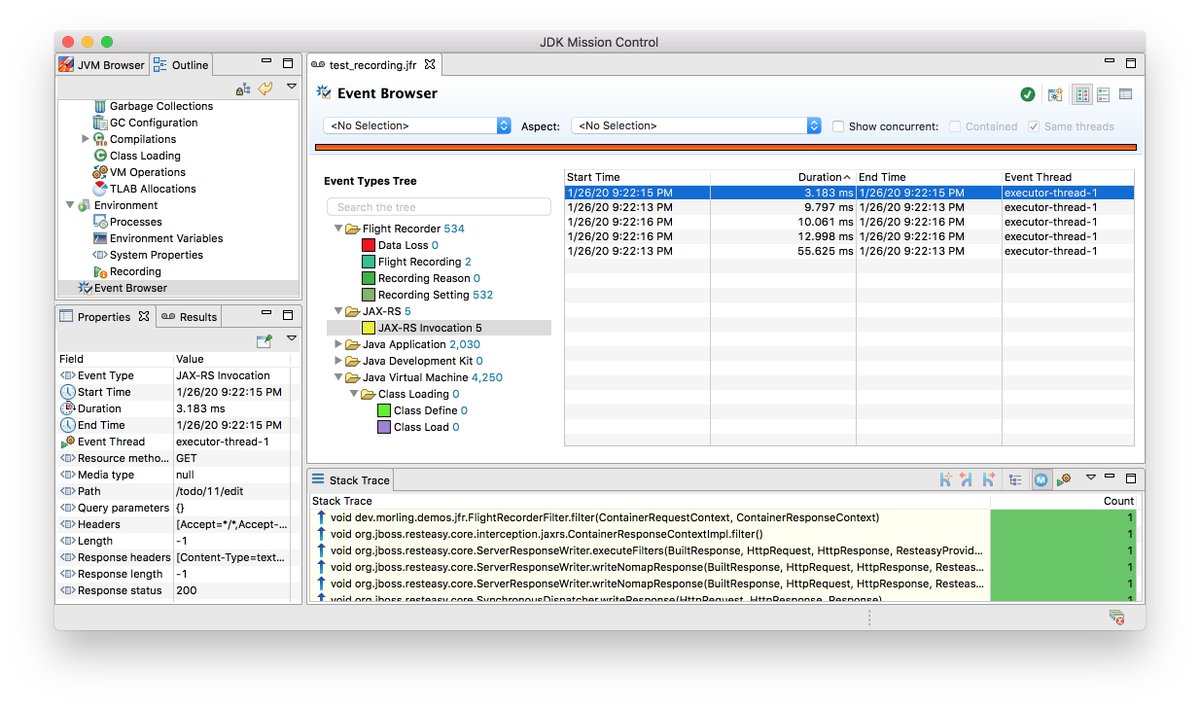Select the stacked list layout icon
The height and width of the screenshot is (708, 1200).
pos(1103,94)
